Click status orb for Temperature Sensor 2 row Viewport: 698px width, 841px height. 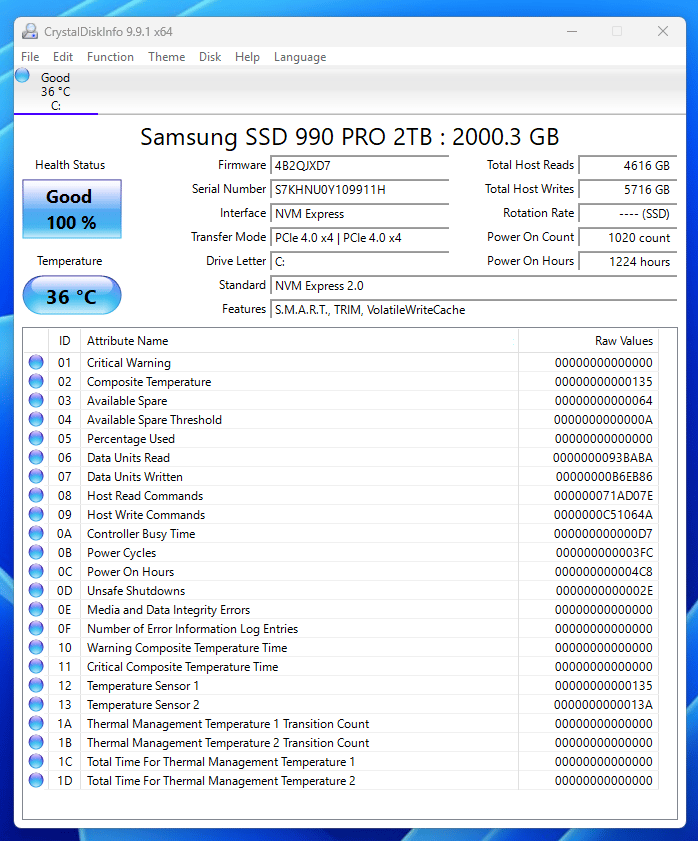[36, 704]
